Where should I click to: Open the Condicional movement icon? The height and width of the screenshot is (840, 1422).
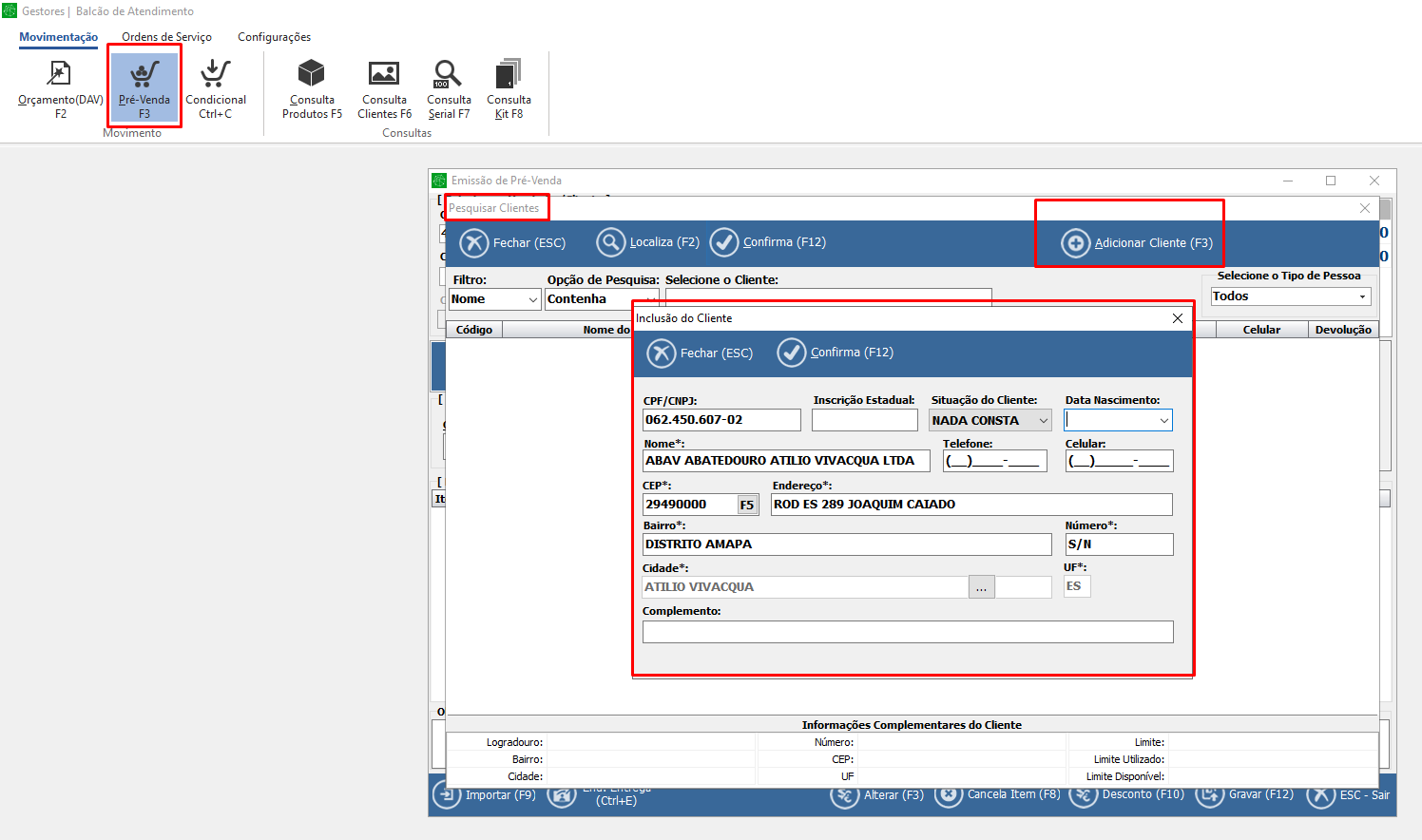216,74
